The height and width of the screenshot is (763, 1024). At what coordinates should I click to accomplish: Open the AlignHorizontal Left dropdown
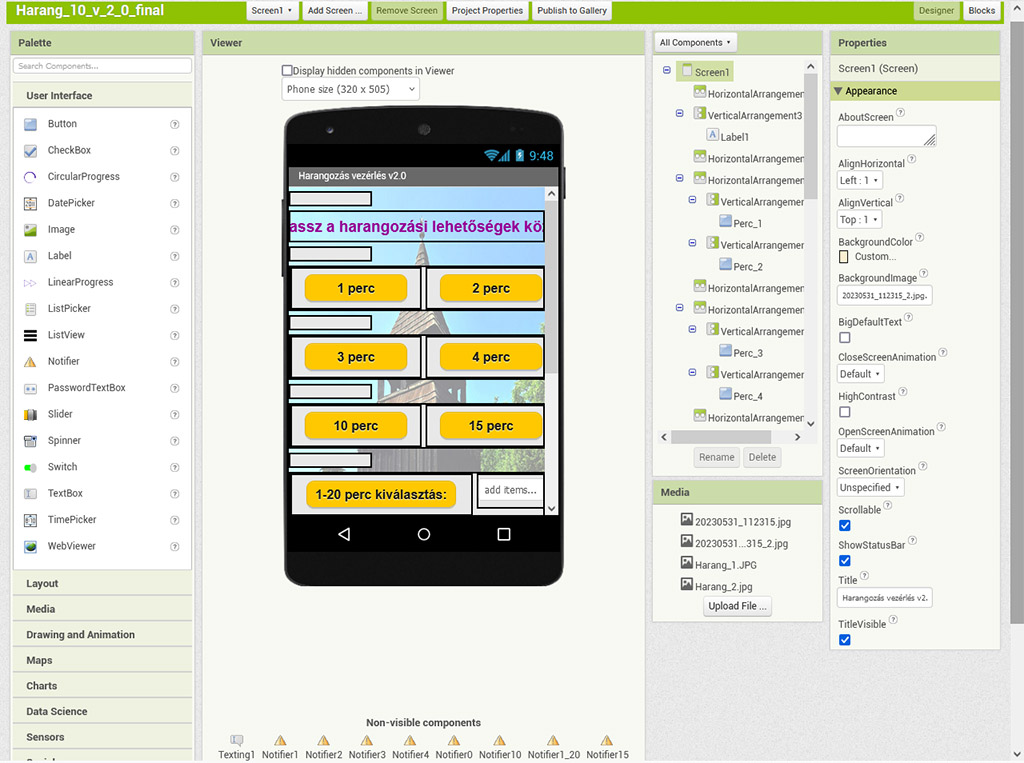point(859,180)
